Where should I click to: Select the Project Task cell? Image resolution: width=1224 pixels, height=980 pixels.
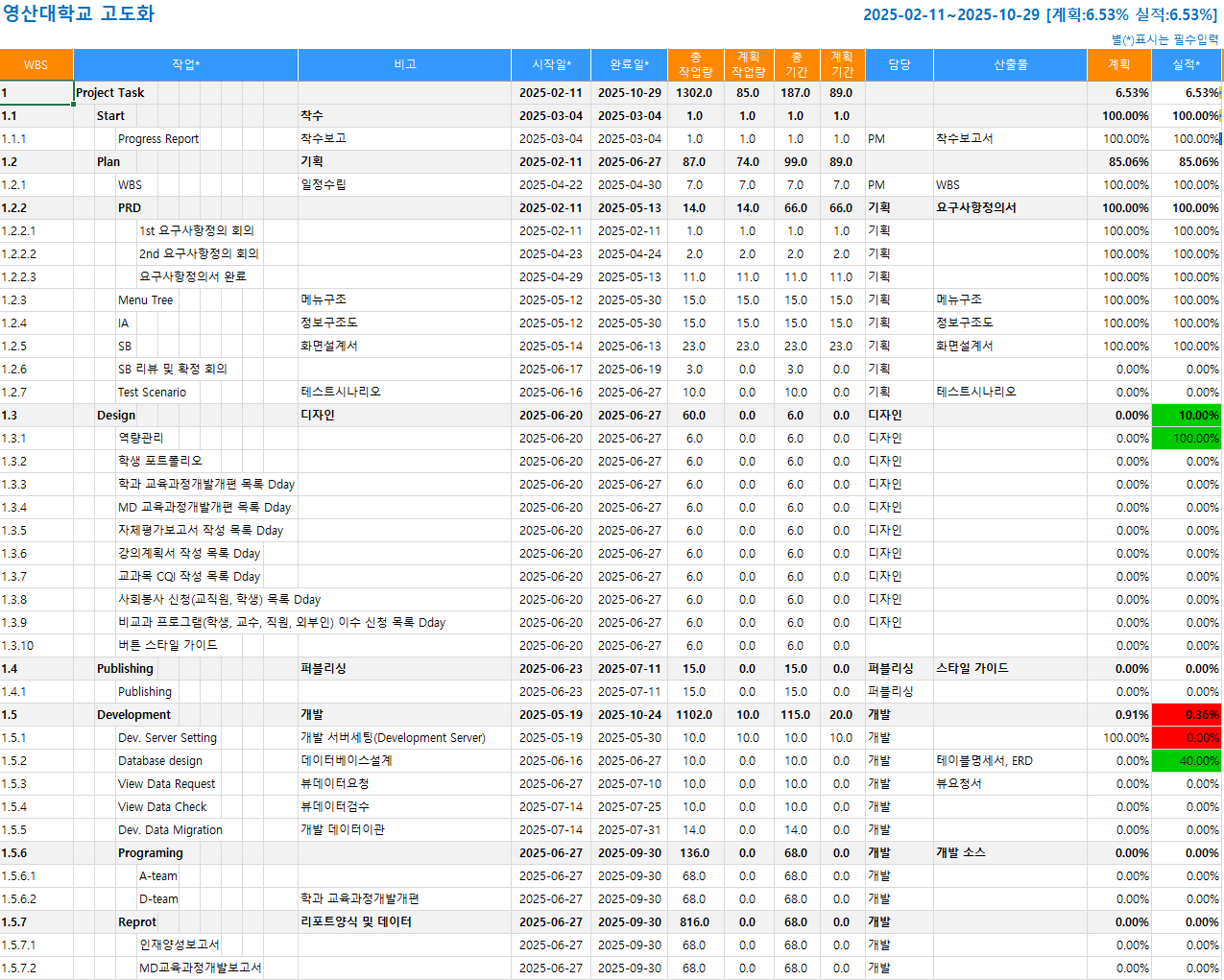point(110,93)
